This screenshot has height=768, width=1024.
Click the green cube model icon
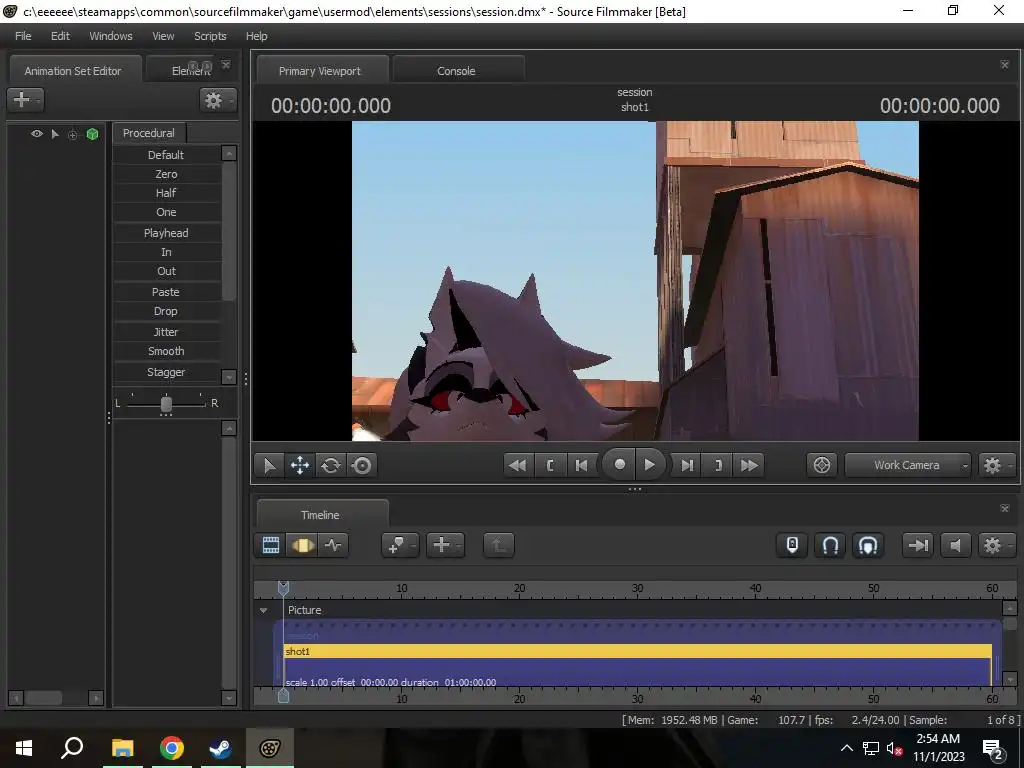92,134
